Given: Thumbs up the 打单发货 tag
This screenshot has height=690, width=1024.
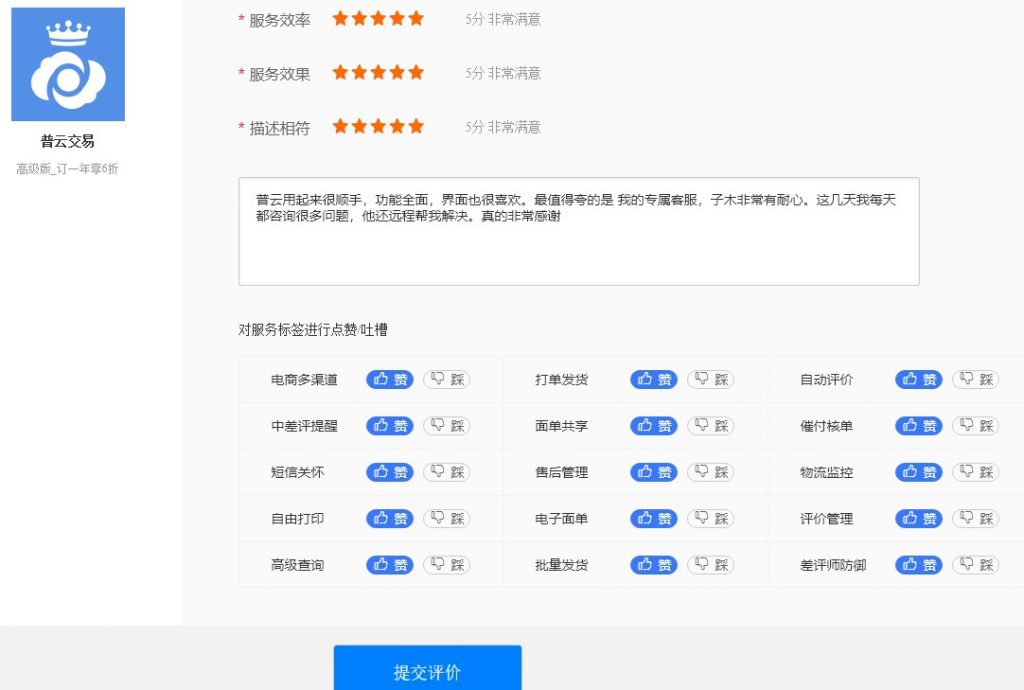Looking at the screenshot, I should coord(653,379).
